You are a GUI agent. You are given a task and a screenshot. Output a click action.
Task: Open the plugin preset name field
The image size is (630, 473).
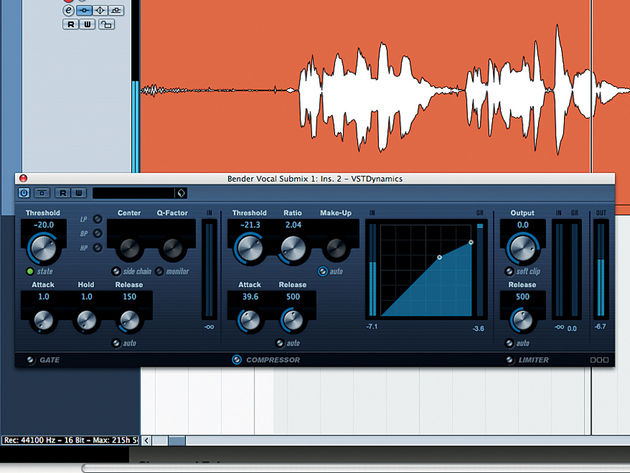133,193
